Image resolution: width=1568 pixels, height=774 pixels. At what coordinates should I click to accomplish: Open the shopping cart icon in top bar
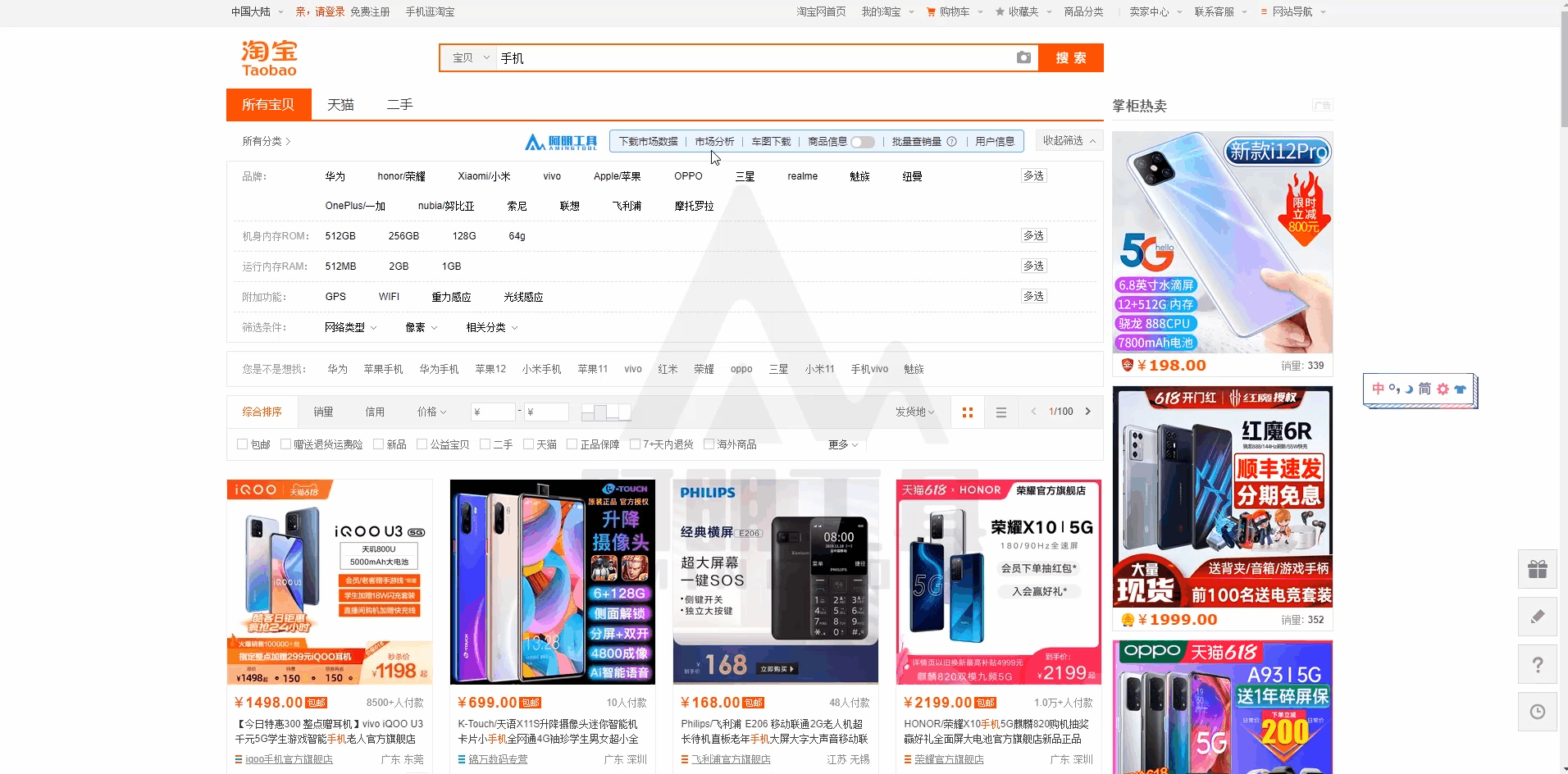pyautogui.click(x=931, y=11)
